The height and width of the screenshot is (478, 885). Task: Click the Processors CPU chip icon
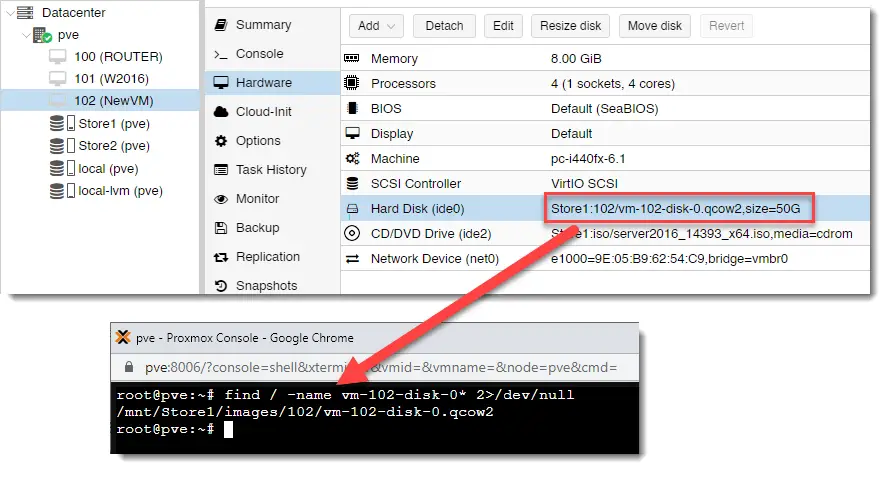coord(352,83)
